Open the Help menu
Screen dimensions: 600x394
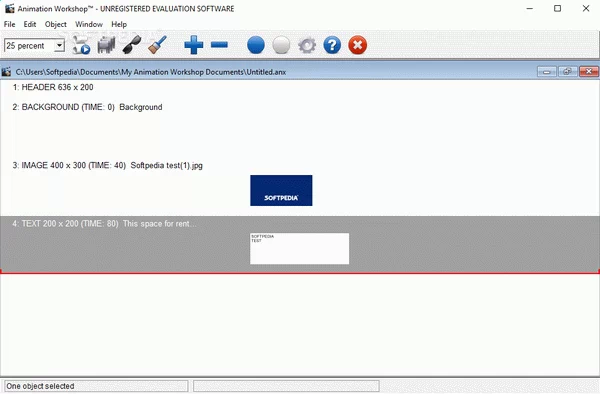[x=119, y=24]
